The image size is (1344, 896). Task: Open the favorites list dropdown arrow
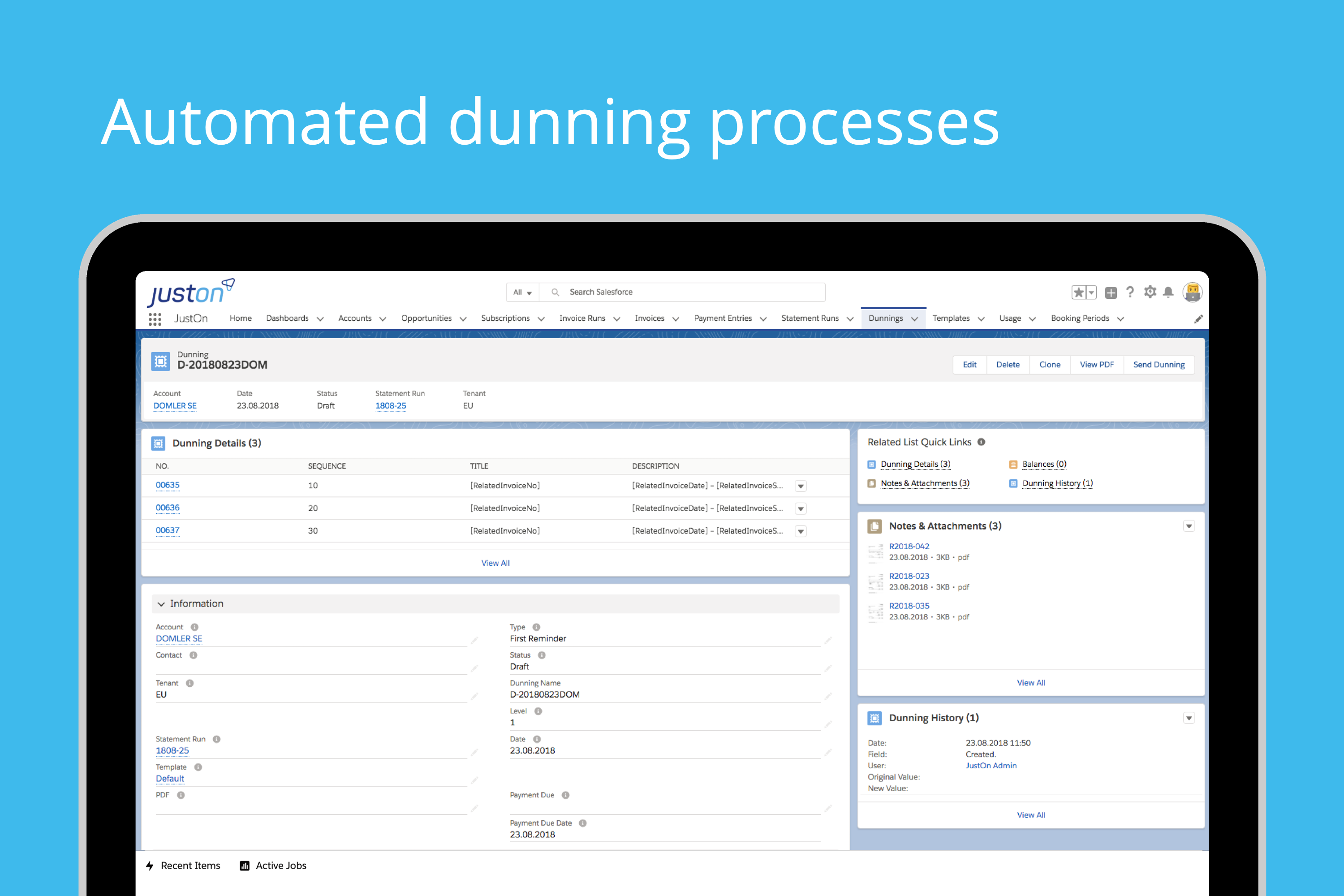point(1091,293)
